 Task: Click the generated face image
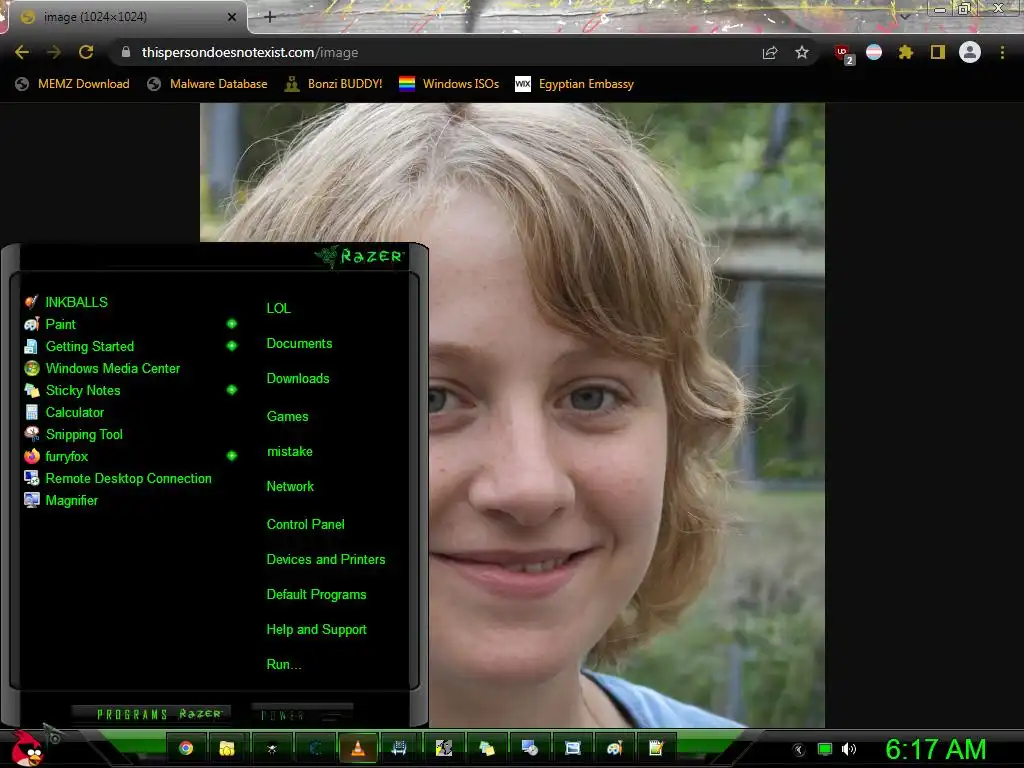pyautogui.click(x=512, y=415)
